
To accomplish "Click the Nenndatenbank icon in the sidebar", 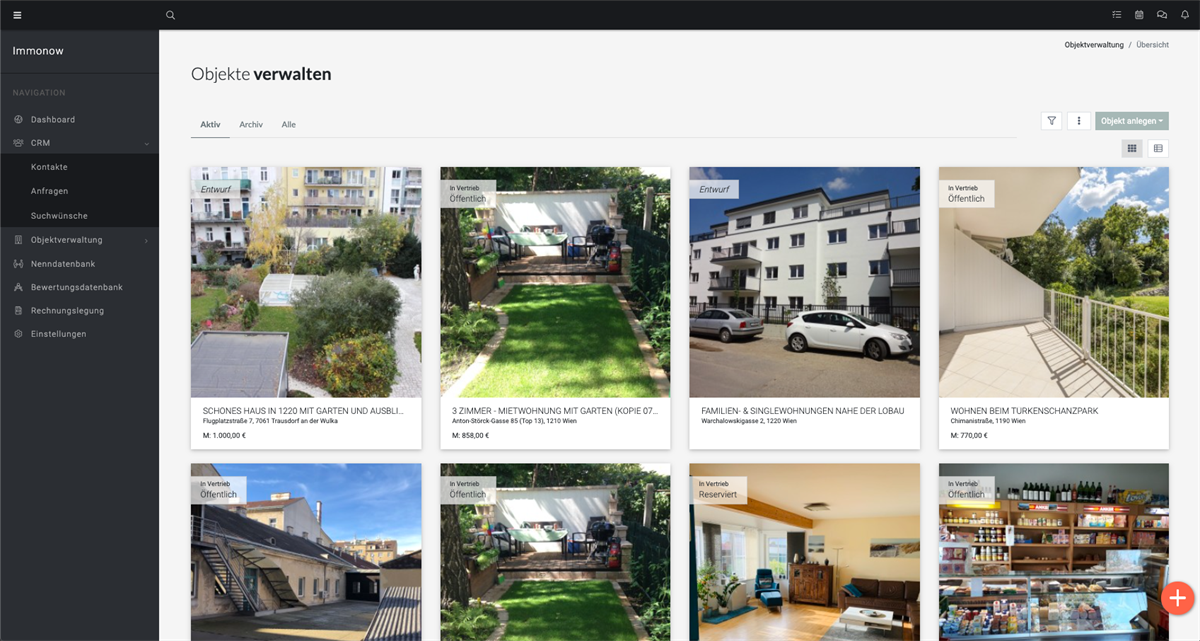I will 18,264.
